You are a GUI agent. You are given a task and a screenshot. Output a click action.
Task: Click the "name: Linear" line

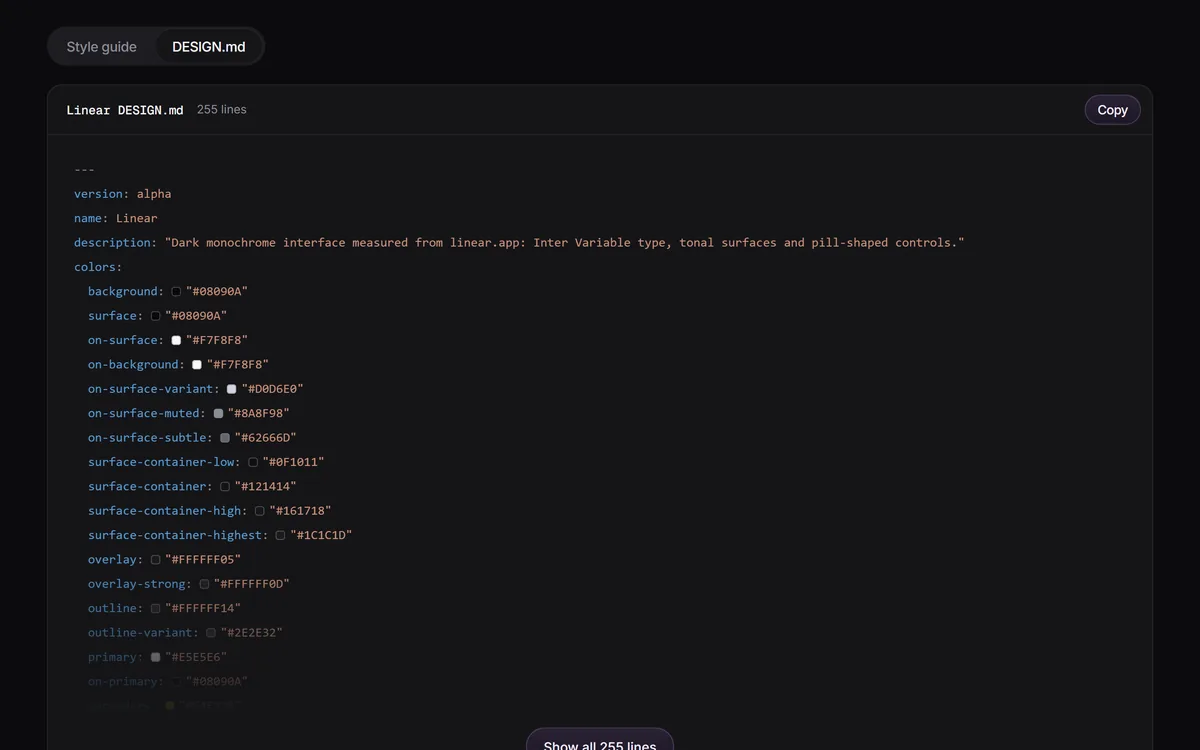click(x=116, y=218)
